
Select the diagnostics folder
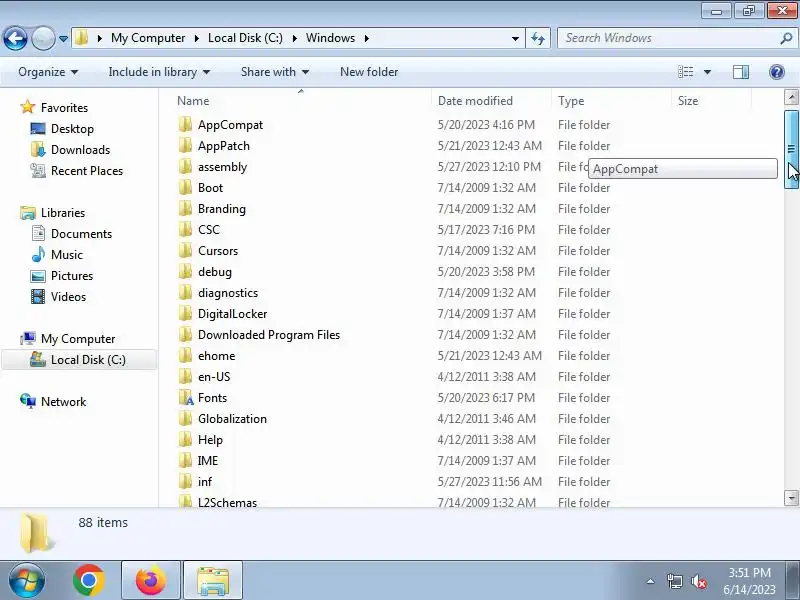tap(228, 293)
